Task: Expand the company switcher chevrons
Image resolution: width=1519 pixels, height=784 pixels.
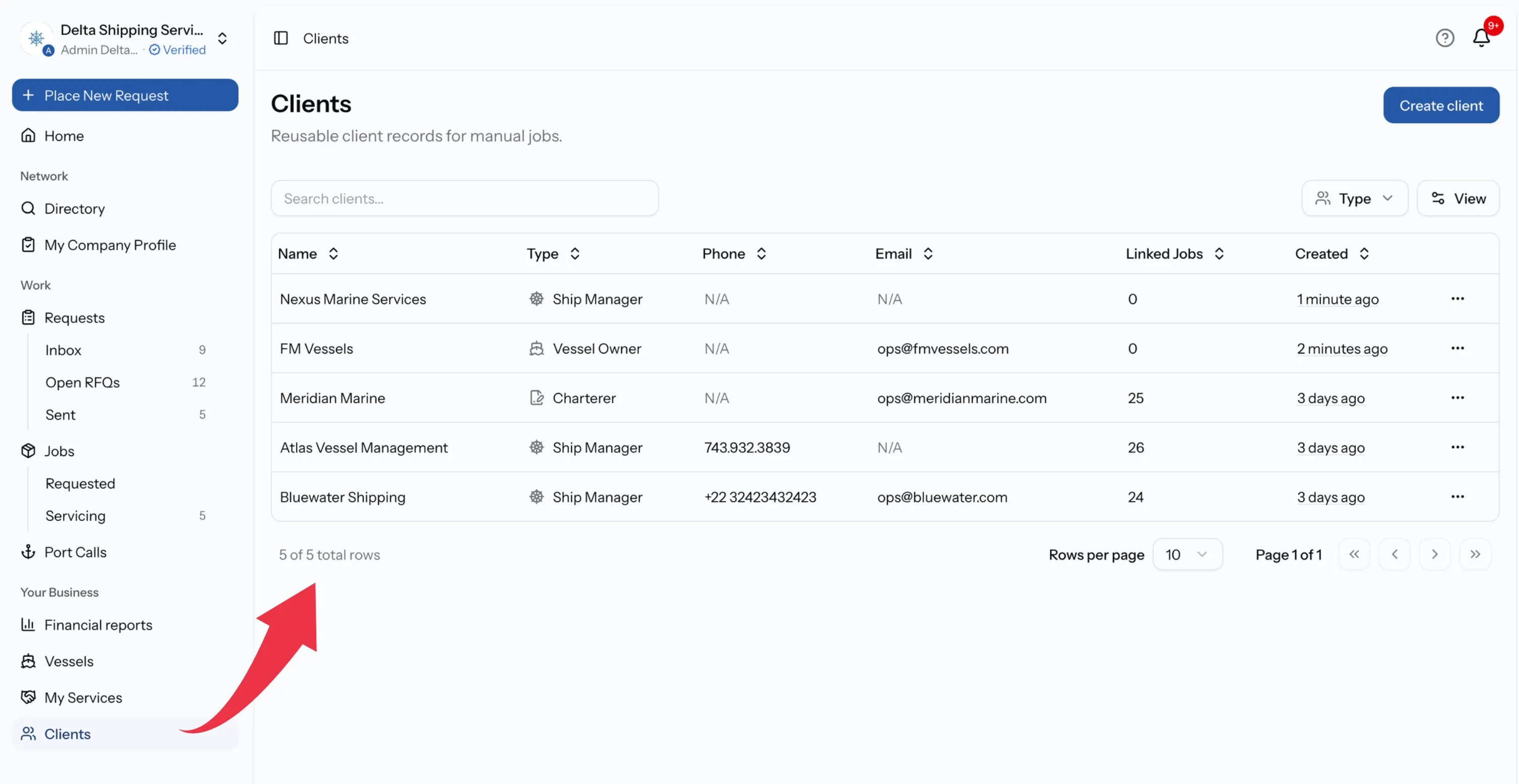Action: (222, 39)
